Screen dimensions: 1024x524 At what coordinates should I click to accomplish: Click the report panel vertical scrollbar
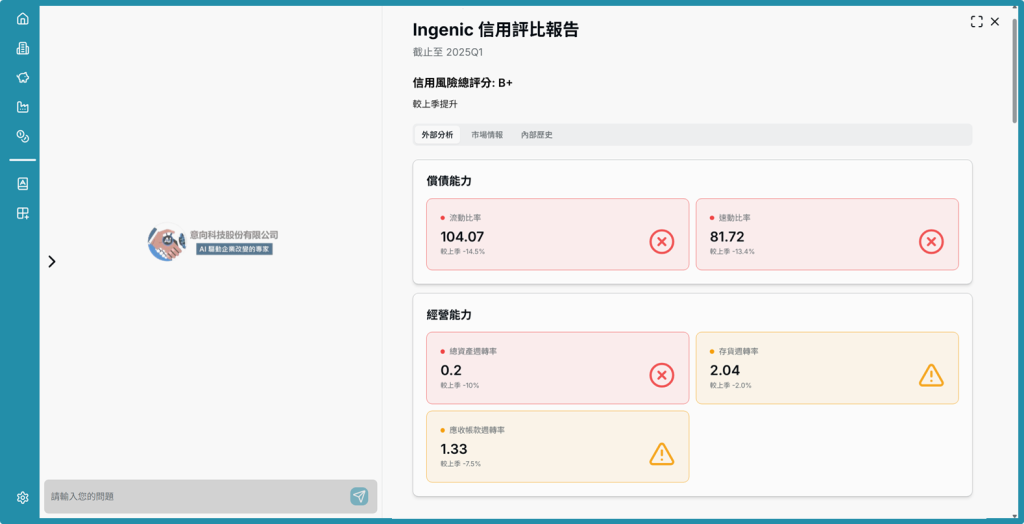(1017, 60)
